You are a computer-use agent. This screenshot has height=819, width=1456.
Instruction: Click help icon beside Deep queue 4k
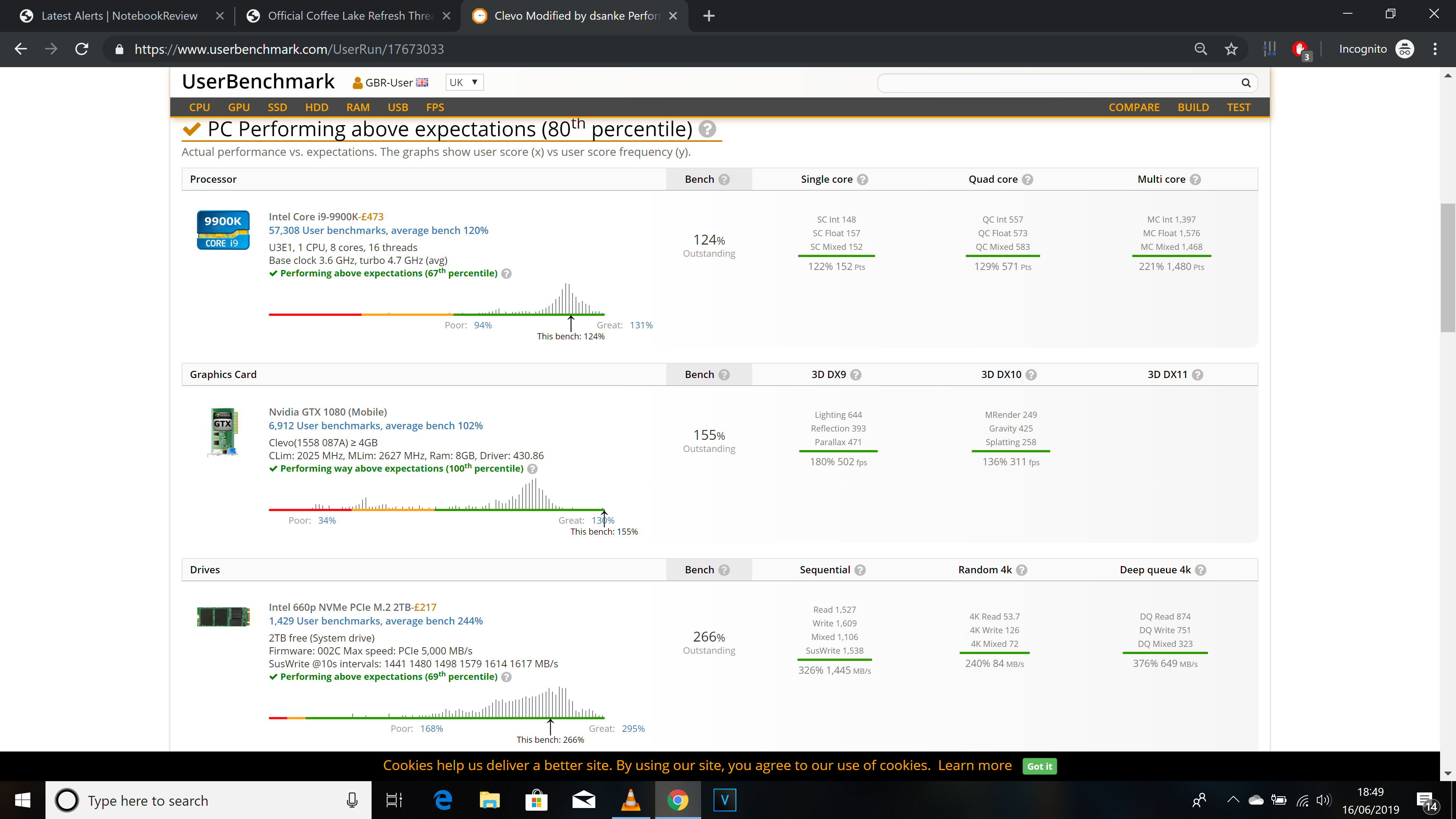coord(1200,570)
